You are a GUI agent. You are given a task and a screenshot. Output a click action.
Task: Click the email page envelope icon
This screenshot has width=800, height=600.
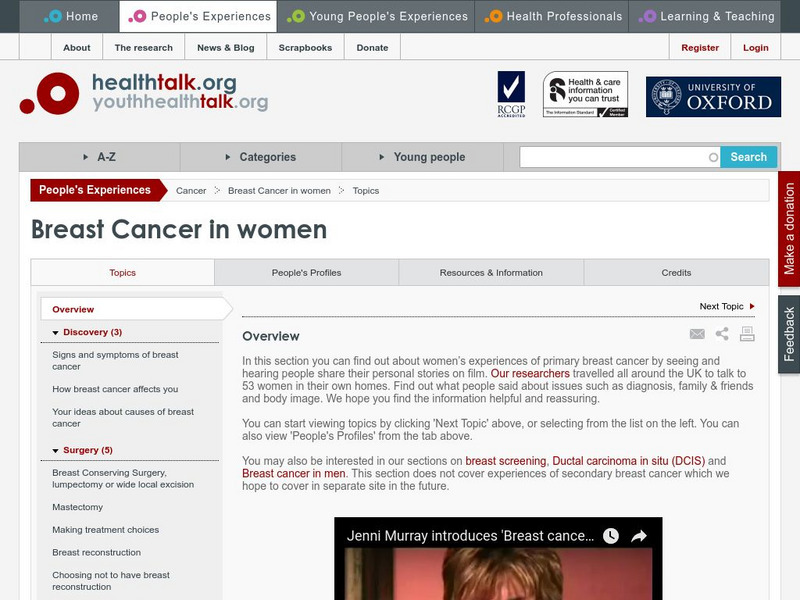tap(697, 335)
